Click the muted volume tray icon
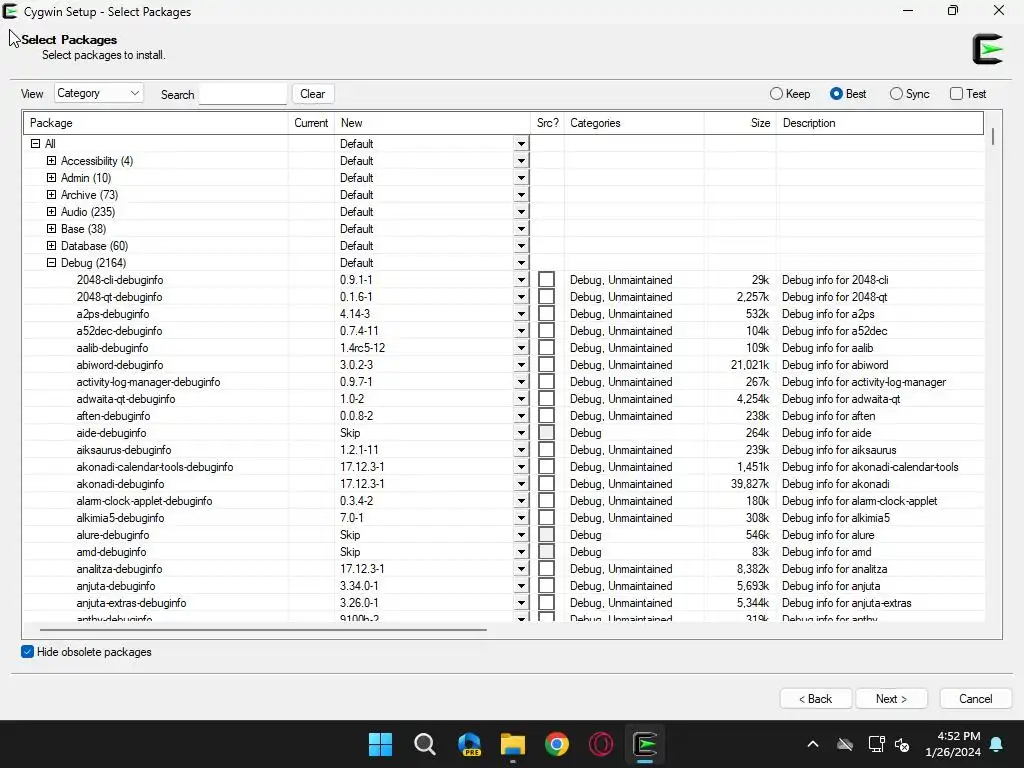Viewport: 1024px width, 768px height. coord(902,744)
